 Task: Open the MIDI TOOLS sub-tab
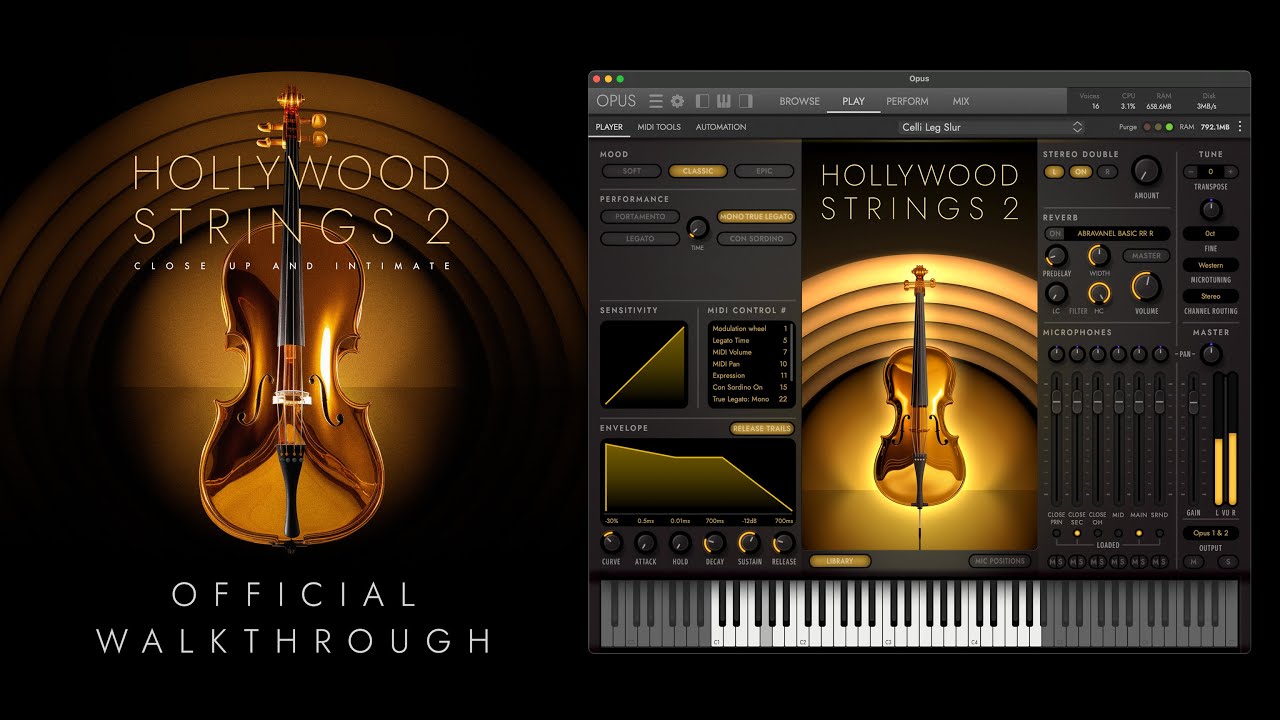click(x=659, y=127)
